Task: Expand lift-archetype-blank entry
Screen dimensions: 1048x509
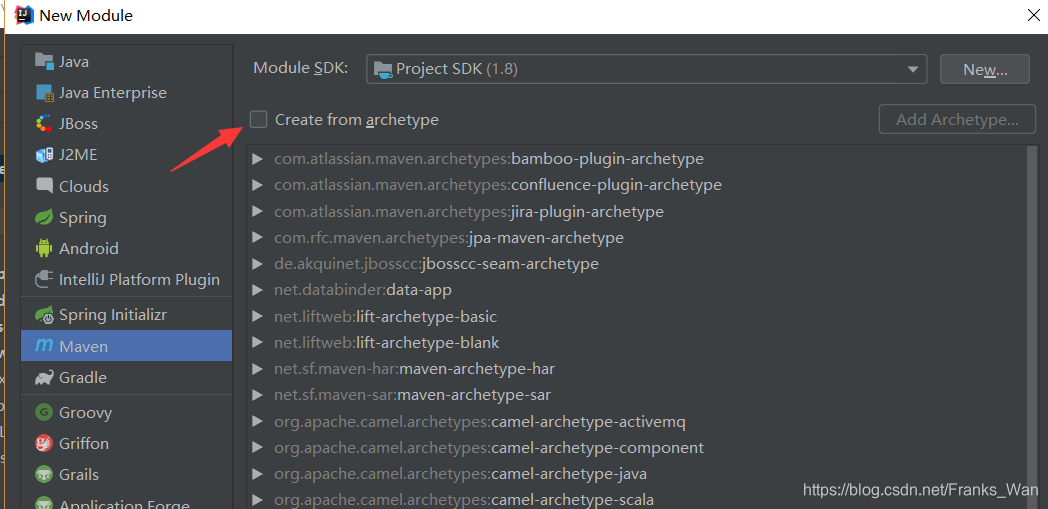Action: pos(257,343)
